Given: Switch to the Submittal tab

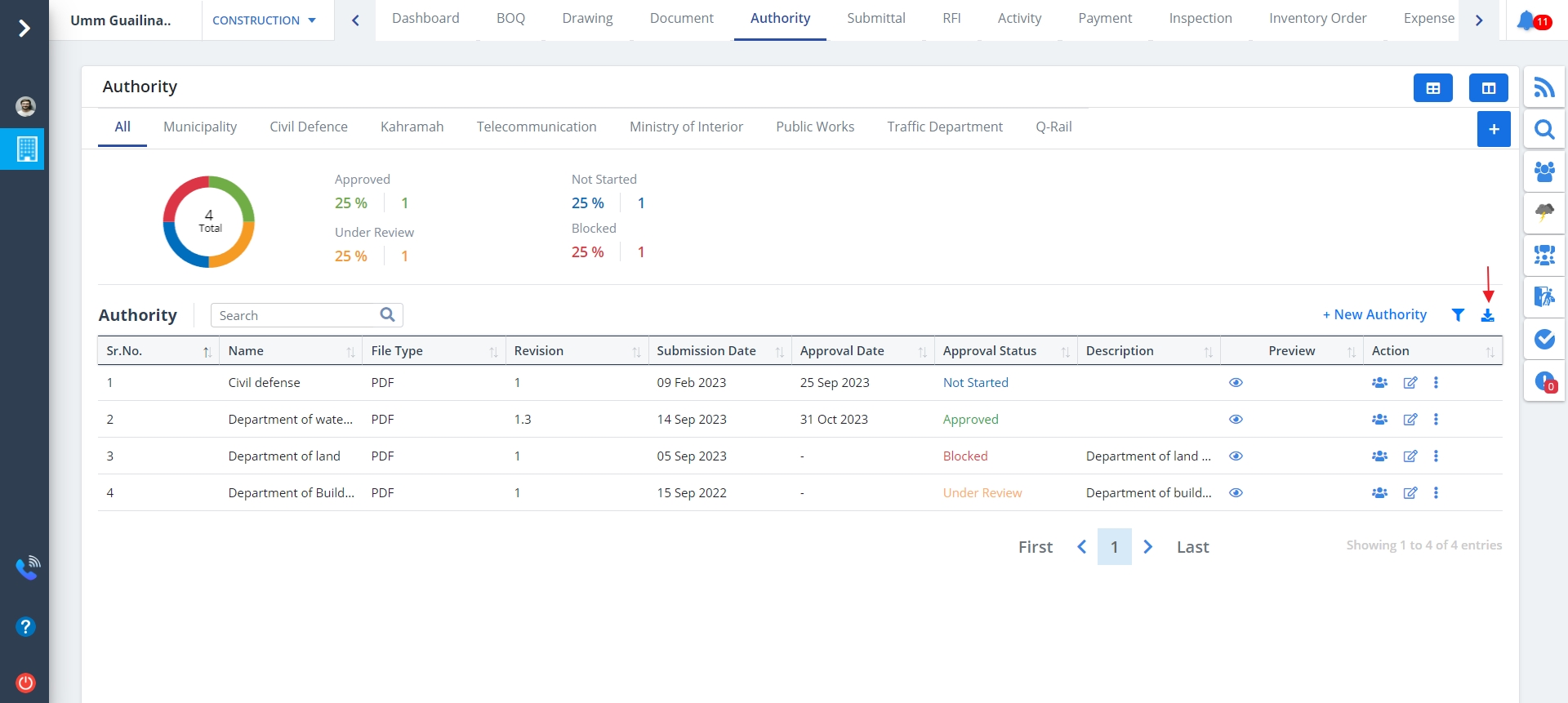Looking at the screenshot, I should (875, 19).
